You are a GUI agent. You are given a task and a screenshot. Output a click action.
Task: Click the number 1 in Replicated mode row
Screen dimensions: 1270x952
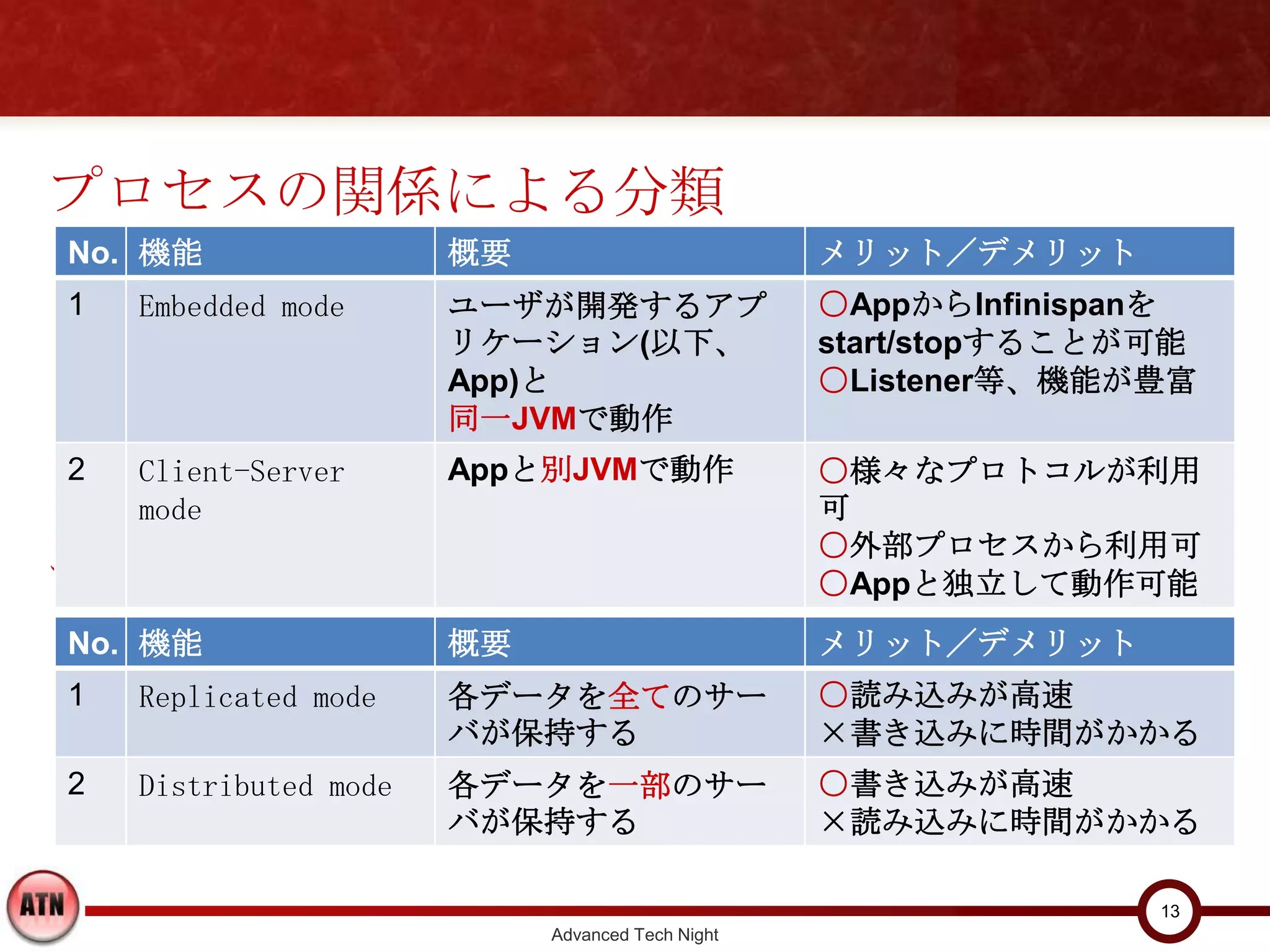(76, 695)
